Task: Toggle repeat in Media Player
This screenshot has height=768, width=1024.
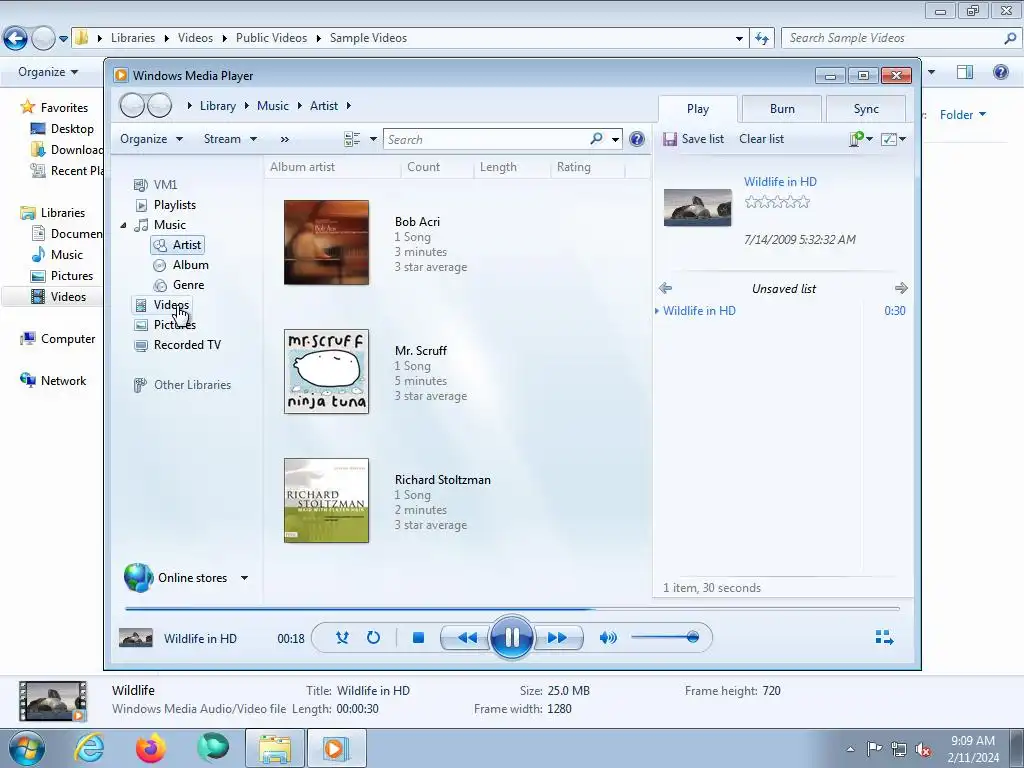Action: [373, 637]
